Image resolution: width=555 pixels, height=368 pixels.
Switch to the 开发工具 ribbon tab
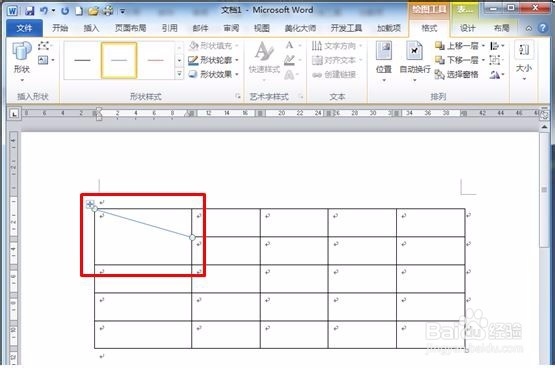tap(346, 28)
